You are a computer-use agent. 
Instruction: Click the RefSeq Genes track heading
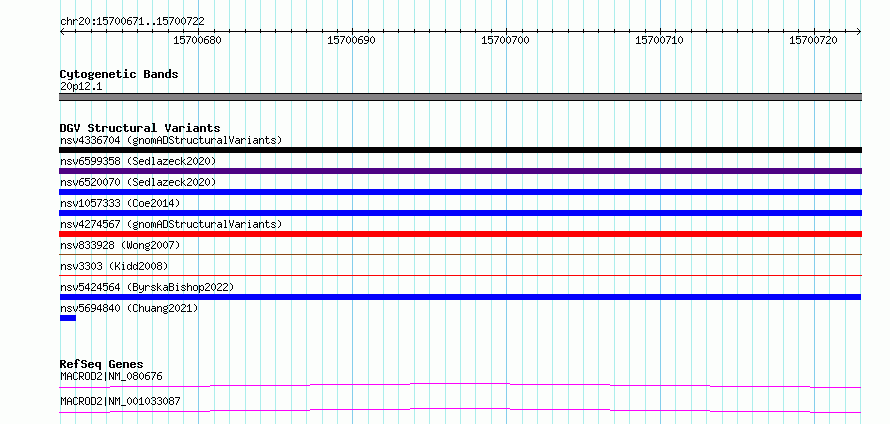pos(102,364)
